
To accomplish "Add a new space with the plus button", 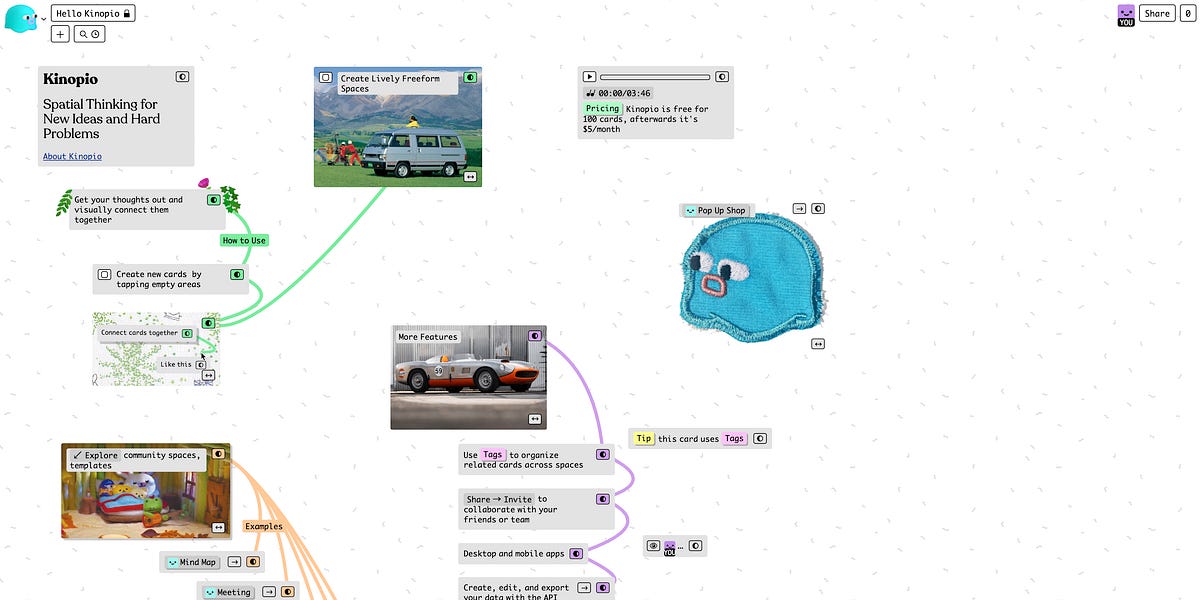I will pos(60,34).
